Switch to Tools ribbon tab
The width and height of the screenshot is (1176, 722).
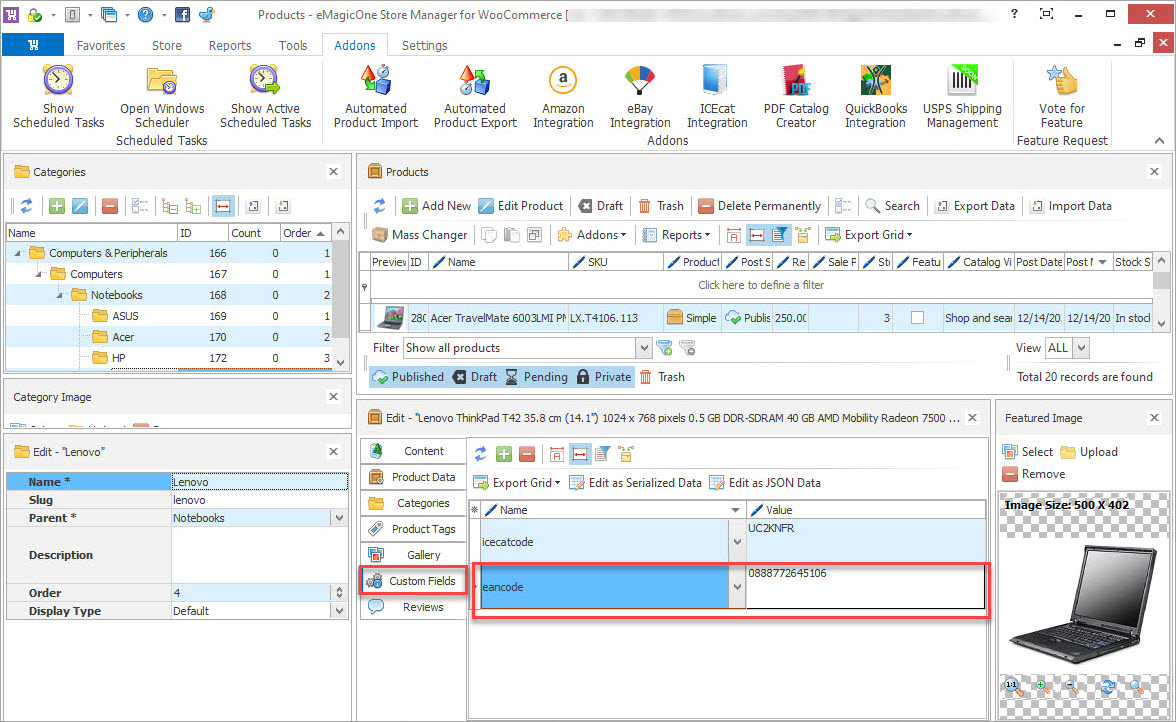(292, 46)
